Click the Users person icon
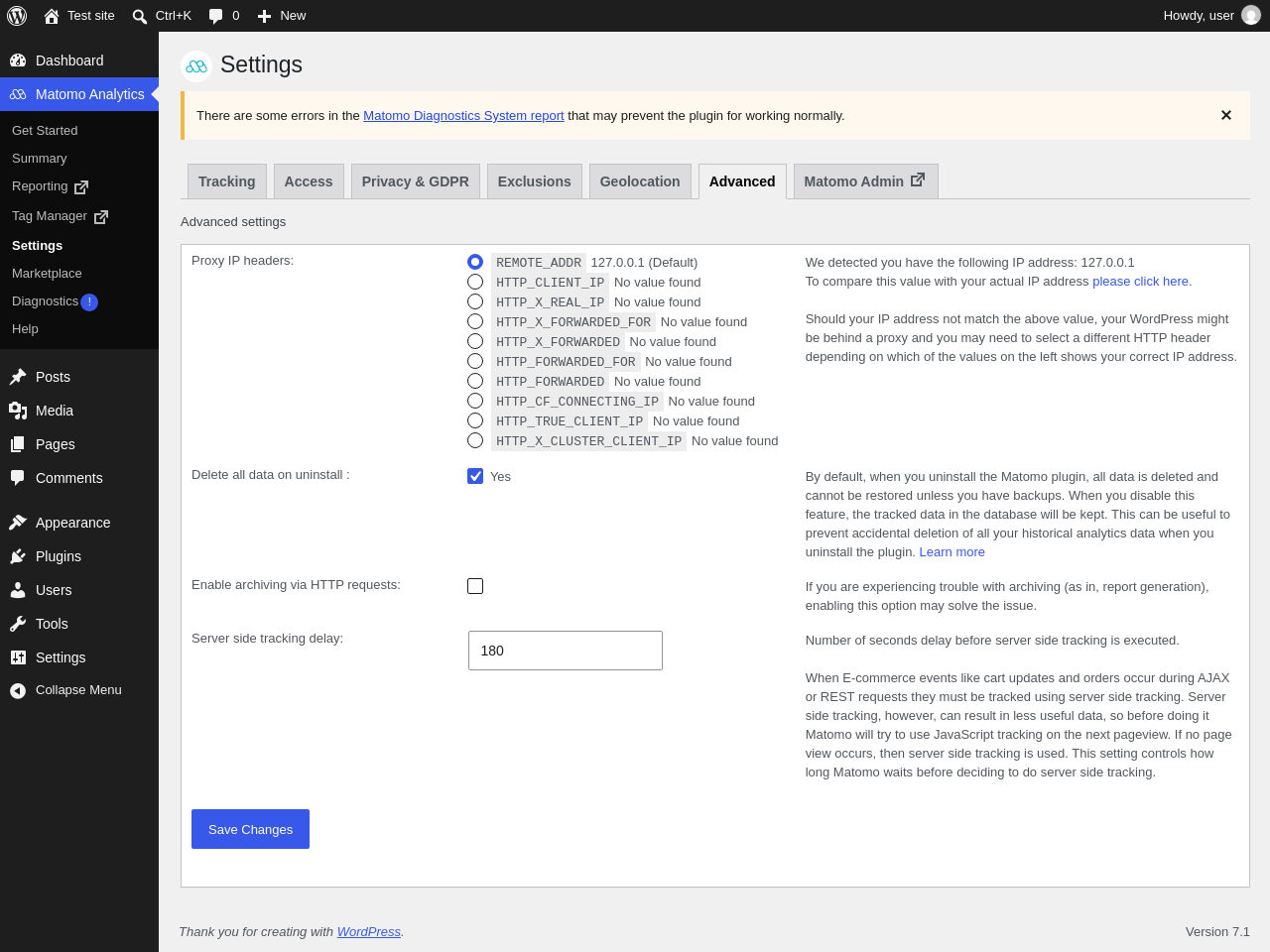Screen dimensions: 1270x952 pos(18,590)
